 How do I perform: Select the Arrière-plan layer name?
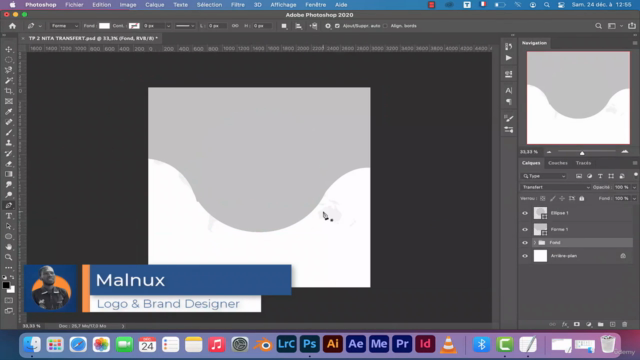click(x=564, y=256)
